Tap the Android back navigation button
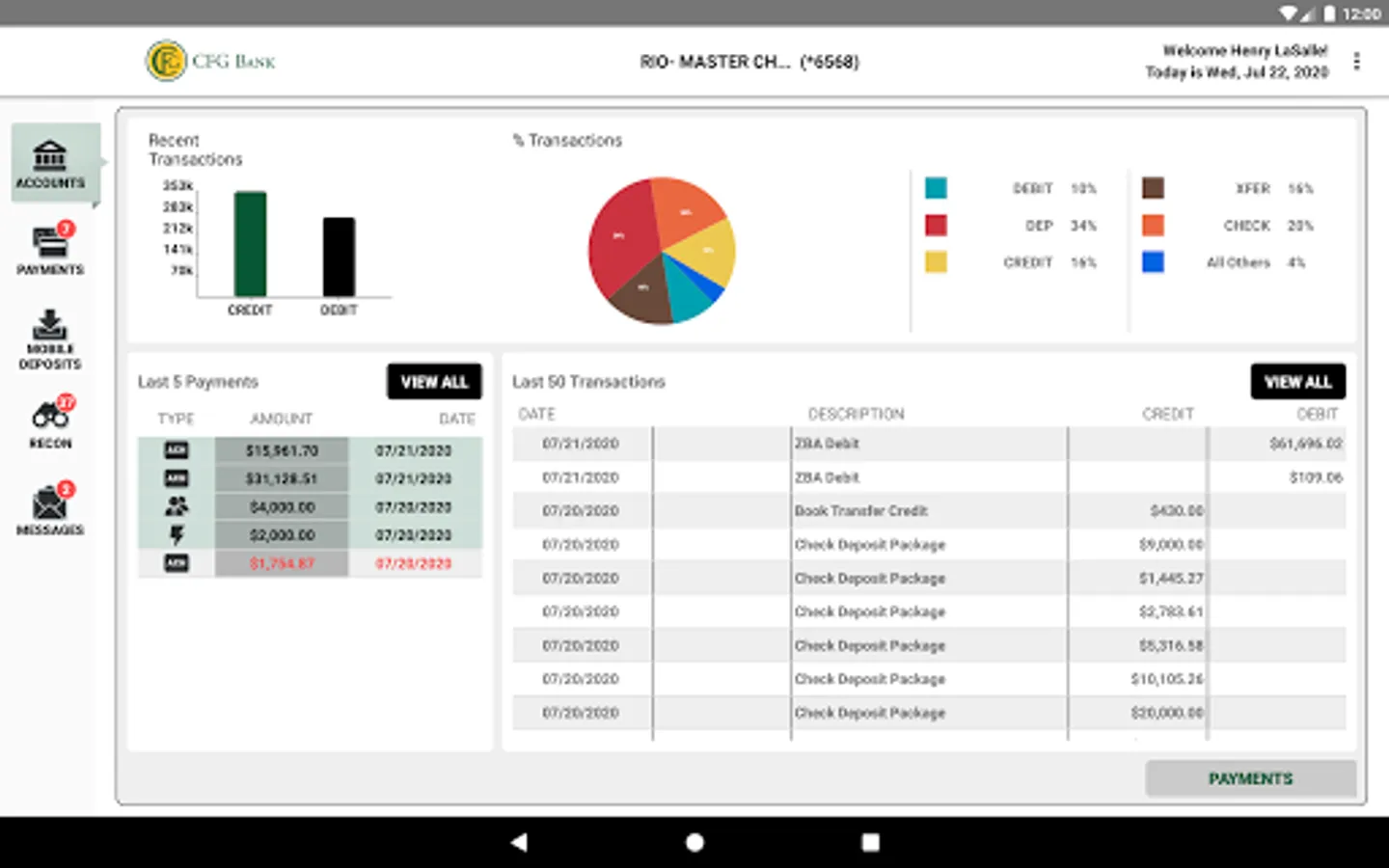 click(519, 842)
